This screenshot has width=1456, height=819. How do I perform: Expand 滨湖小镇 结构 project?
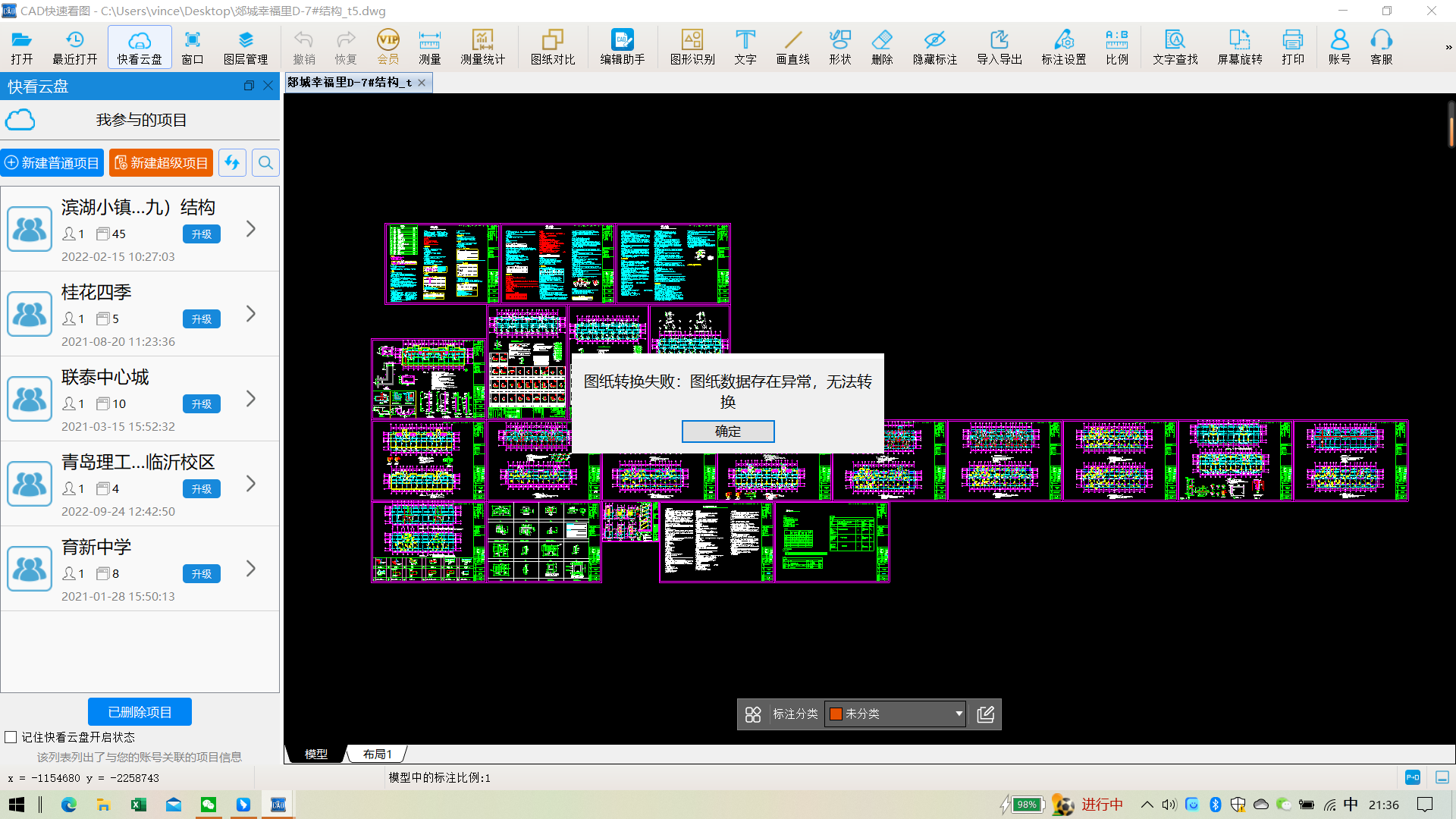[251, 228]
